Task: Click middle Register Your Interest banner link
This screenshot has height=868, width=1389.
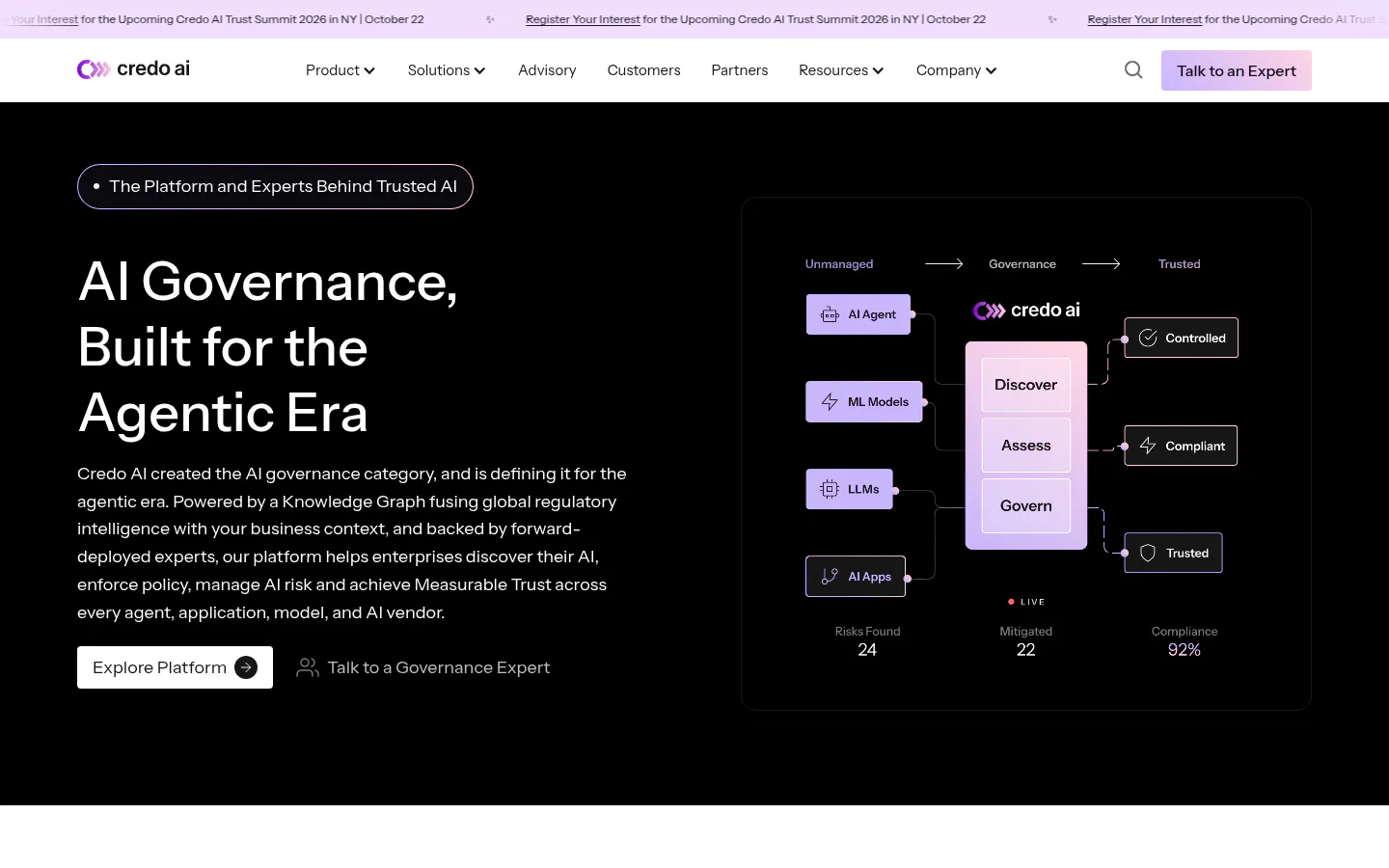Action: click(583, 19)
